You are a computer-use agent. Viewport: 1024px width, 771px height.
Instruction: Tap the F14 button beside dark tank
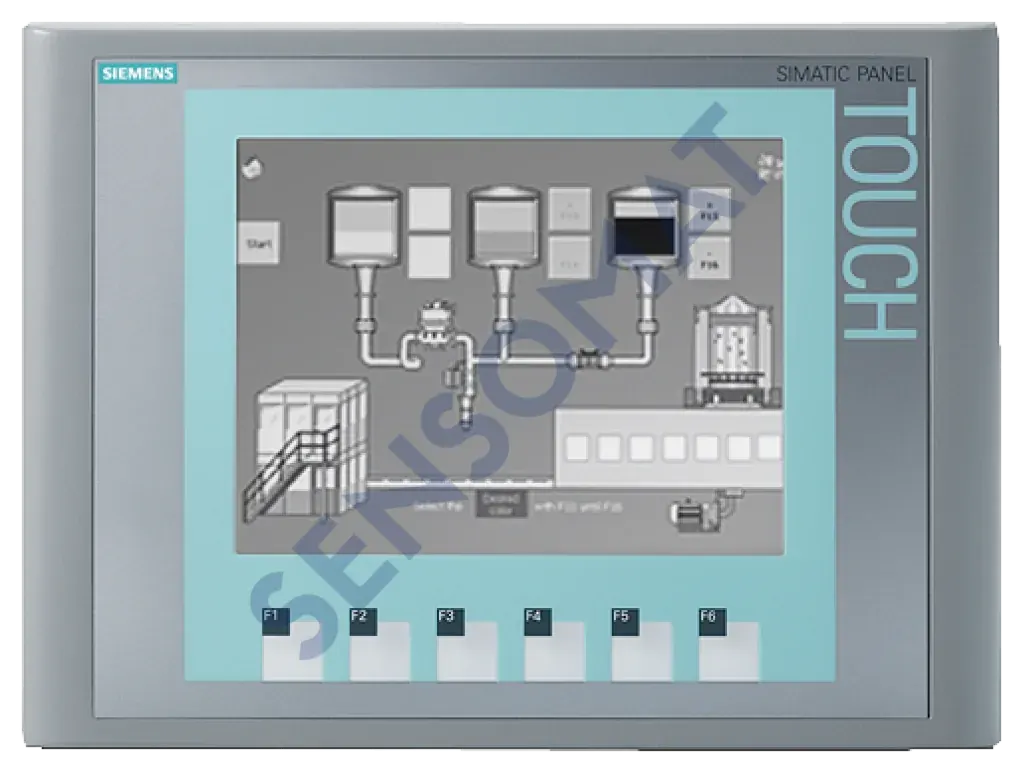[710, 258]
